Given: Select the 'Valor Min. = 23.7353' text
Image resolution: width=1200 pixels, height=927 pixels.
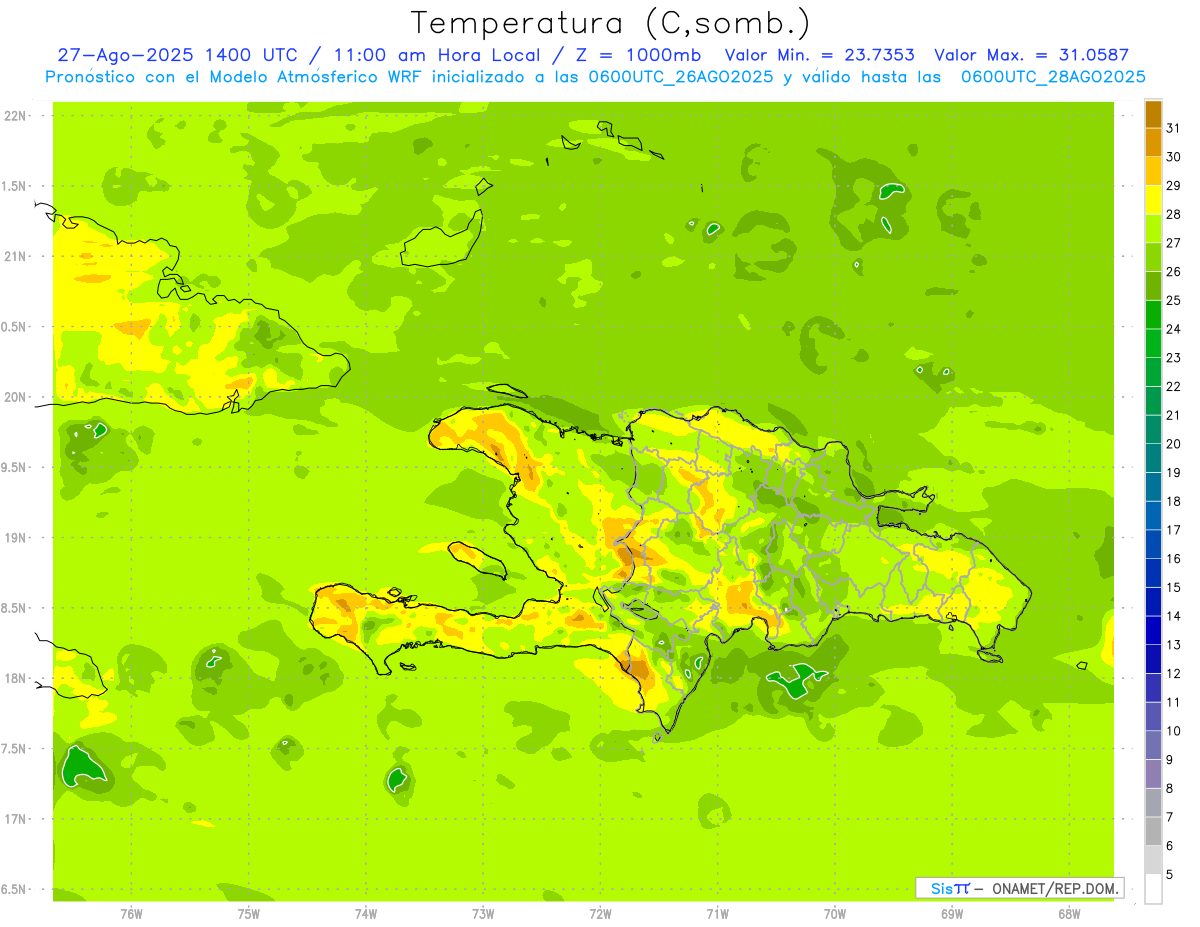Looking at the screenshot, I should 819,55.
